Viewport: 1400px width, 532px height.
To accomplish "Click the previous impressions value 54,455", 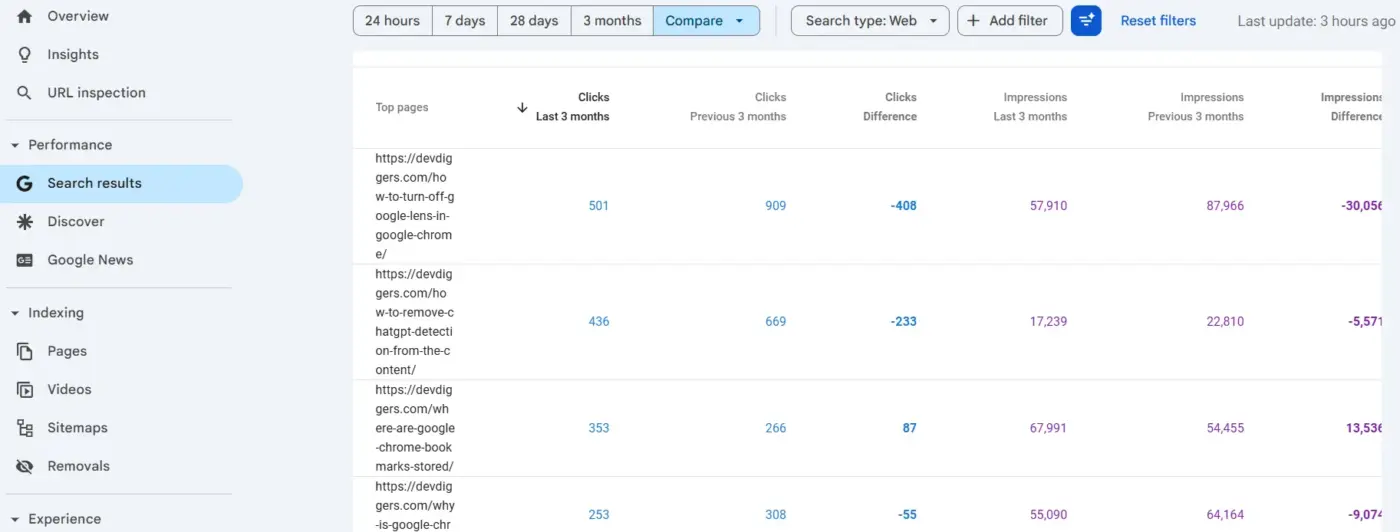I will (1225, 428).
